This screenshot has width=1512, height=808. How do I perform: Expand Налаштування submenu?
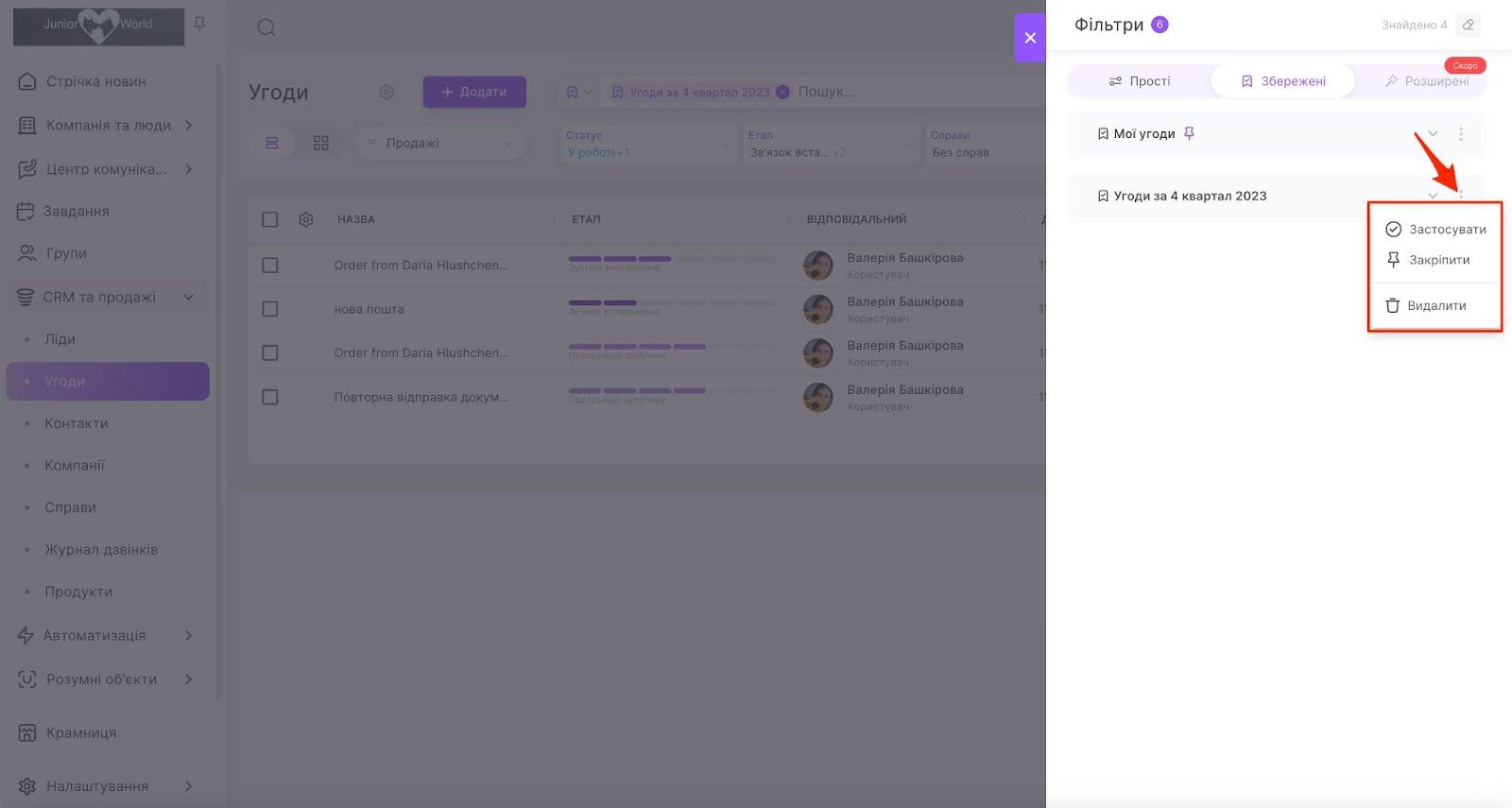click(x=189, y=785)
